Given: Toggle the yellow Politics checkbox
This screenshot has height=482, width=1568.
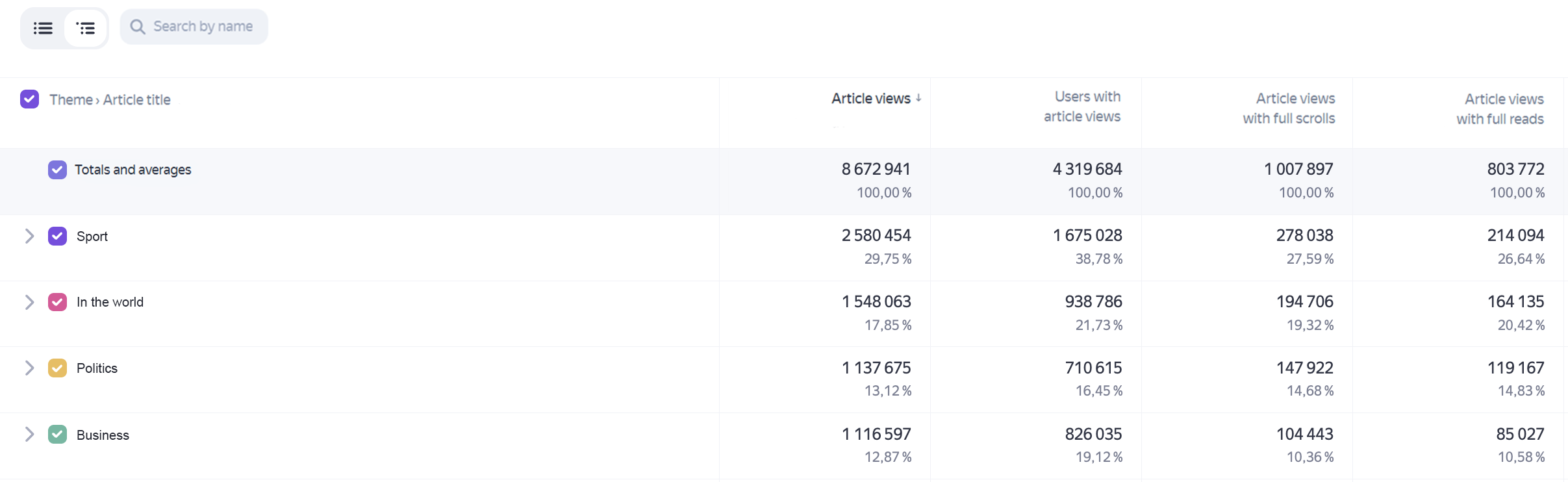Looking at the screenshot, I should [x=57, y=368].
